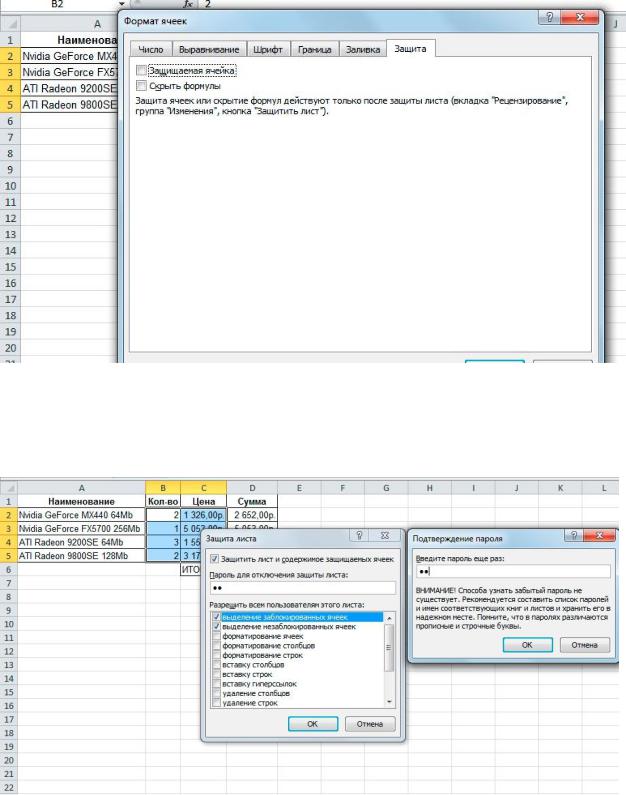Switch to the Выравнивание tab
This screenshot has height=795, width=626.
pos(209,49)
